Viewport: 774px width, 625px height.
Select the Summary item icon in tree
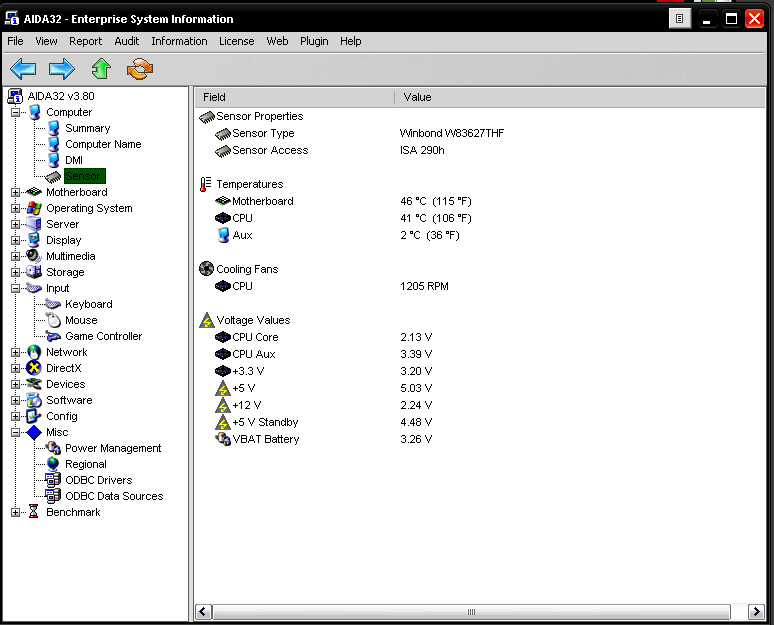(x=54, y=128)
